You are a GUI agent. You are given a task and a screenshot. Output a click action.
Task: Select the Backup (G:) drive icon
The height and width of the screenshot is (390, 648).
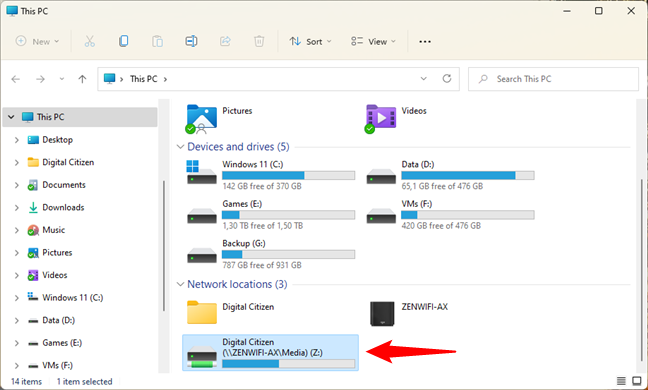(202, 255)
